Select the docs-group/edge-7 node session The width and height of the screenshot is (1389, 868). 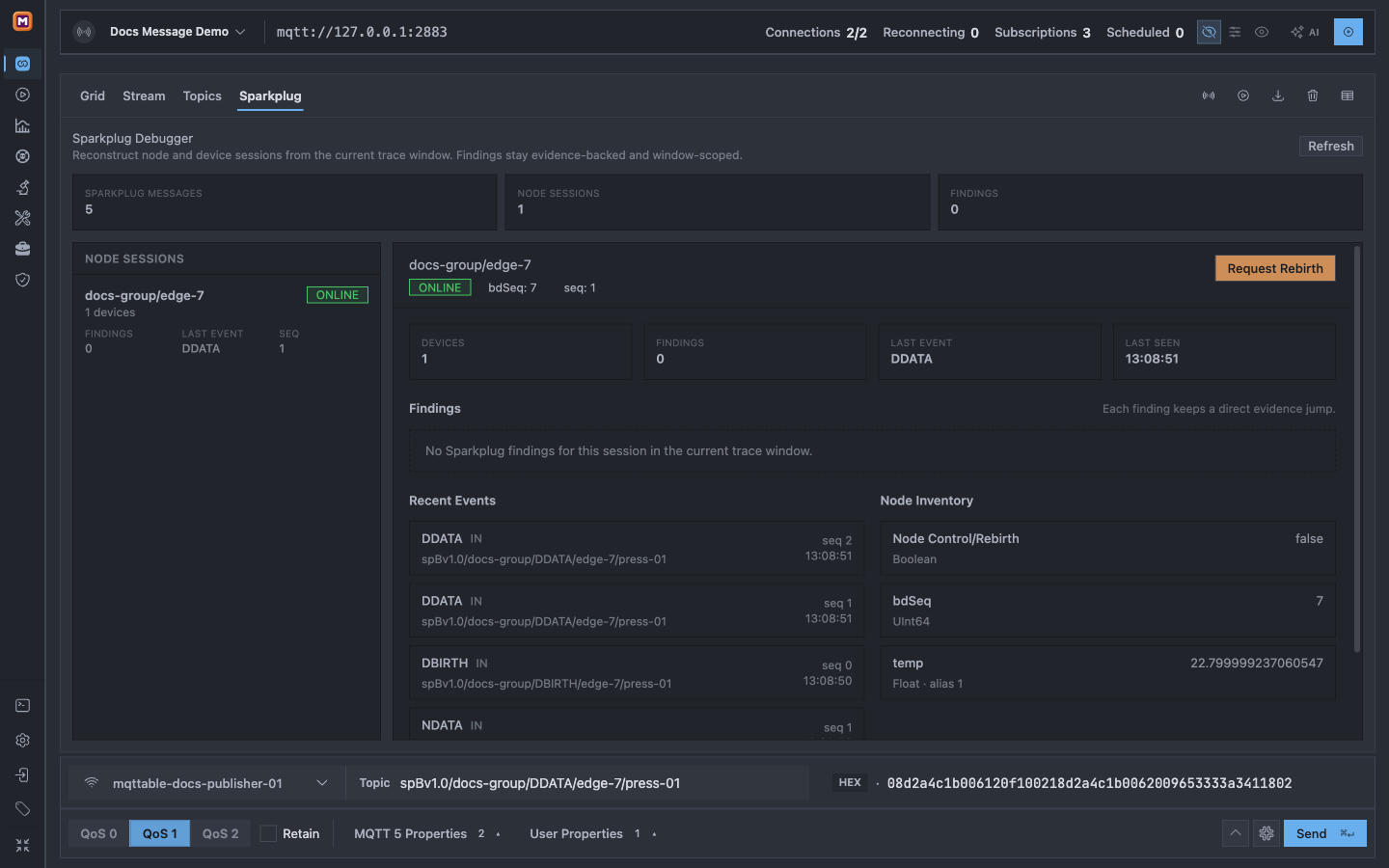227,322
